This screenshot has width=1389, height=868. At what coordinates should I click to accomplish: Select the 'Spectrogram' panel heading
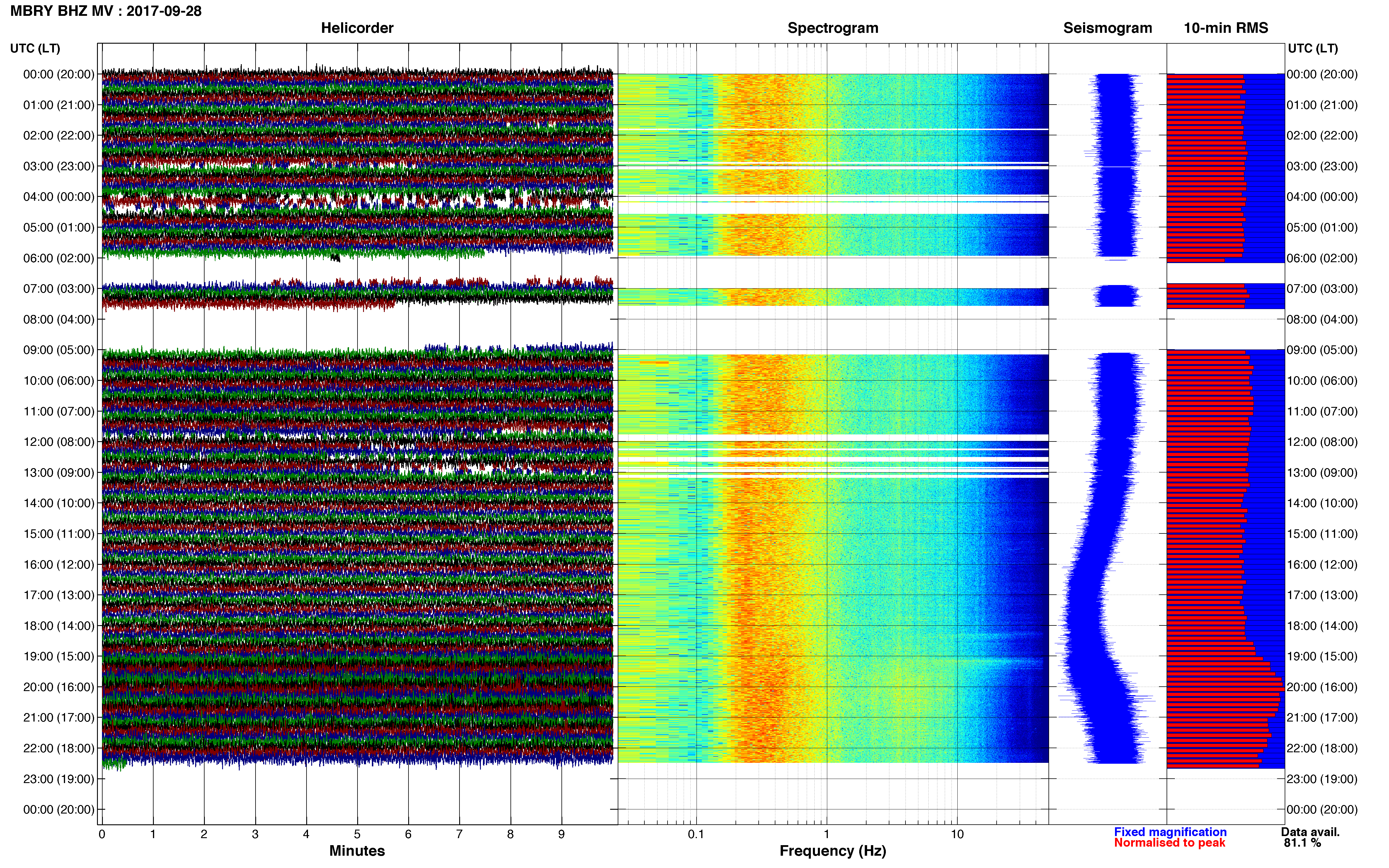[833, 28]
